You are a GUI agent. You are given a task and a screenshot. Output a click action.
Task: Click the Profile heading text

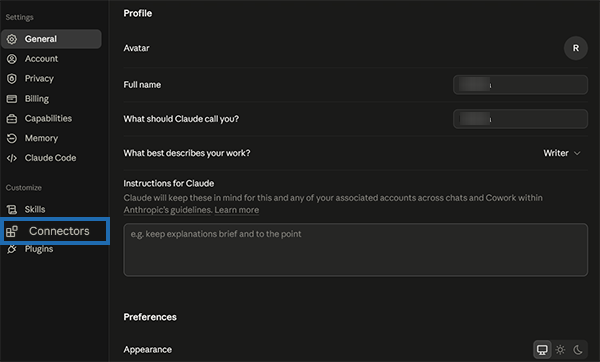coord(138,13)
